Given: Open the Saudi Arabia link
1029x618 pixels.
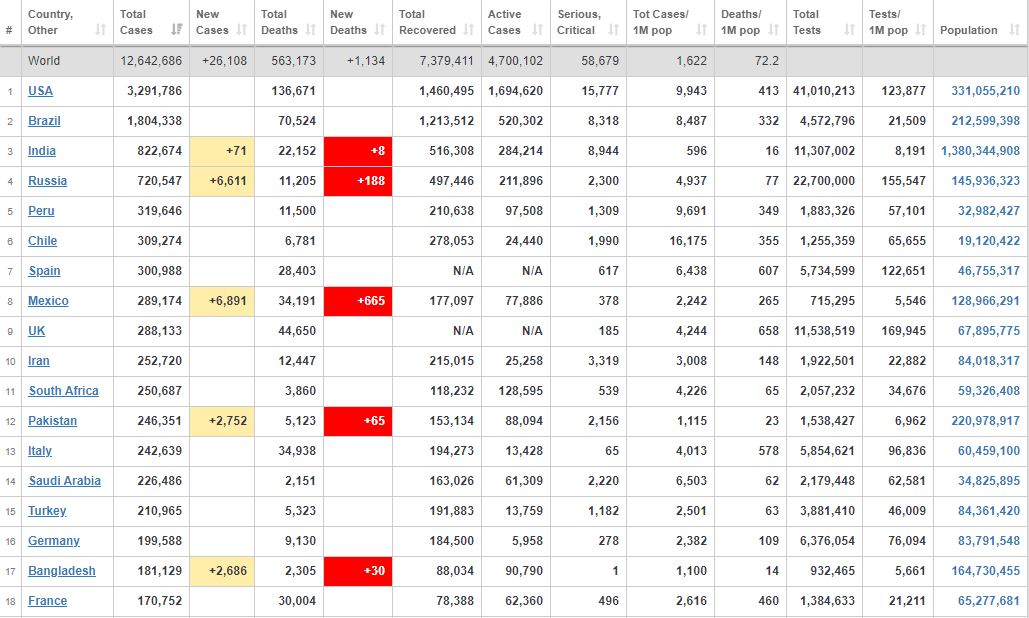Looking at the screenshot, I should 64,481.
